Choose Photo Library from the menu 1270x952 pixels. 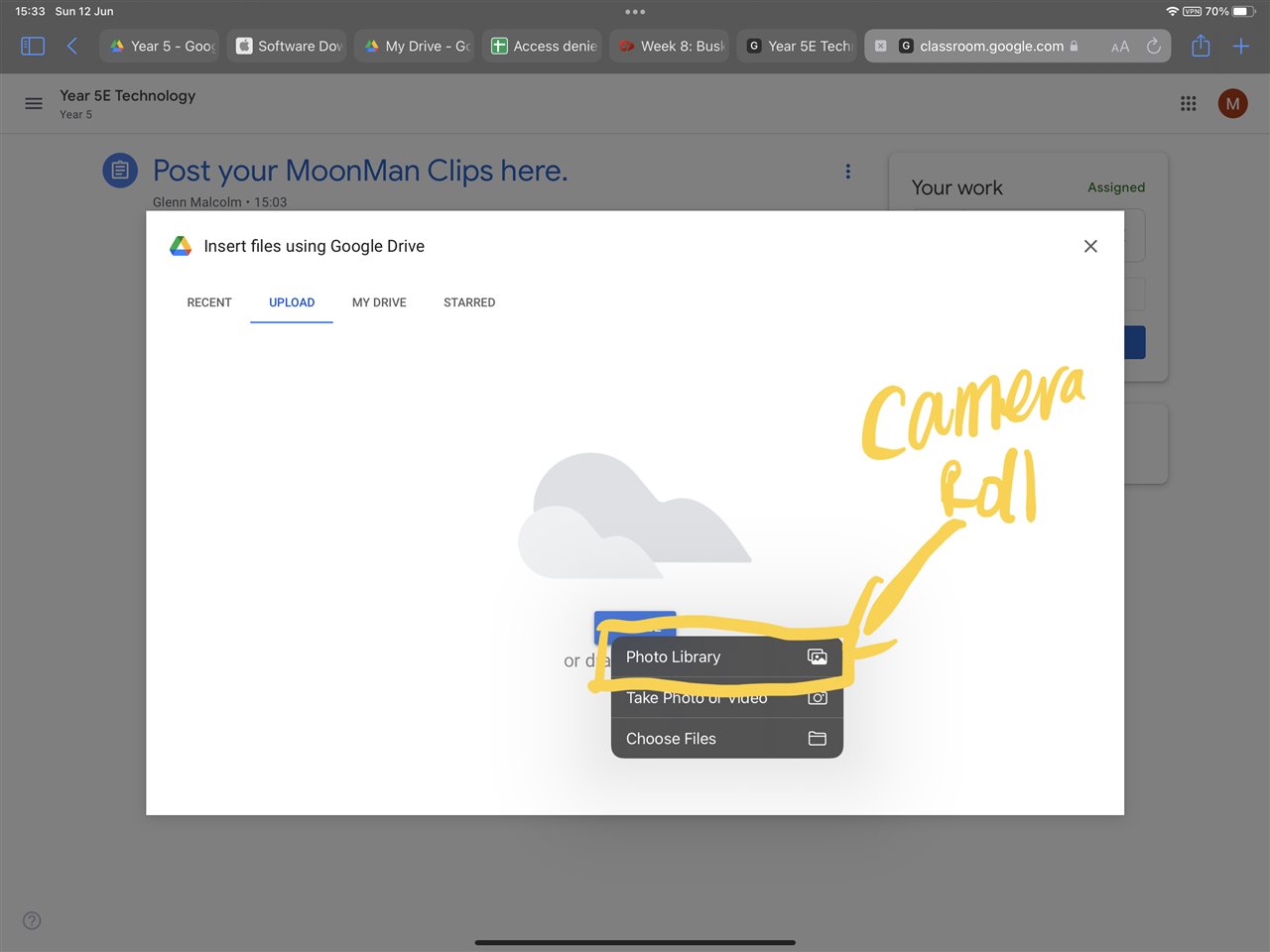726,656
